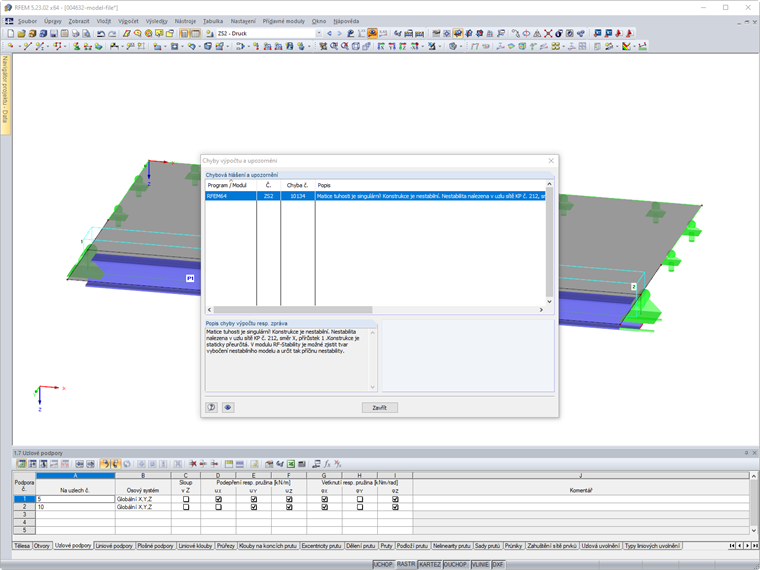Click the Redo arrow icon

112,33
